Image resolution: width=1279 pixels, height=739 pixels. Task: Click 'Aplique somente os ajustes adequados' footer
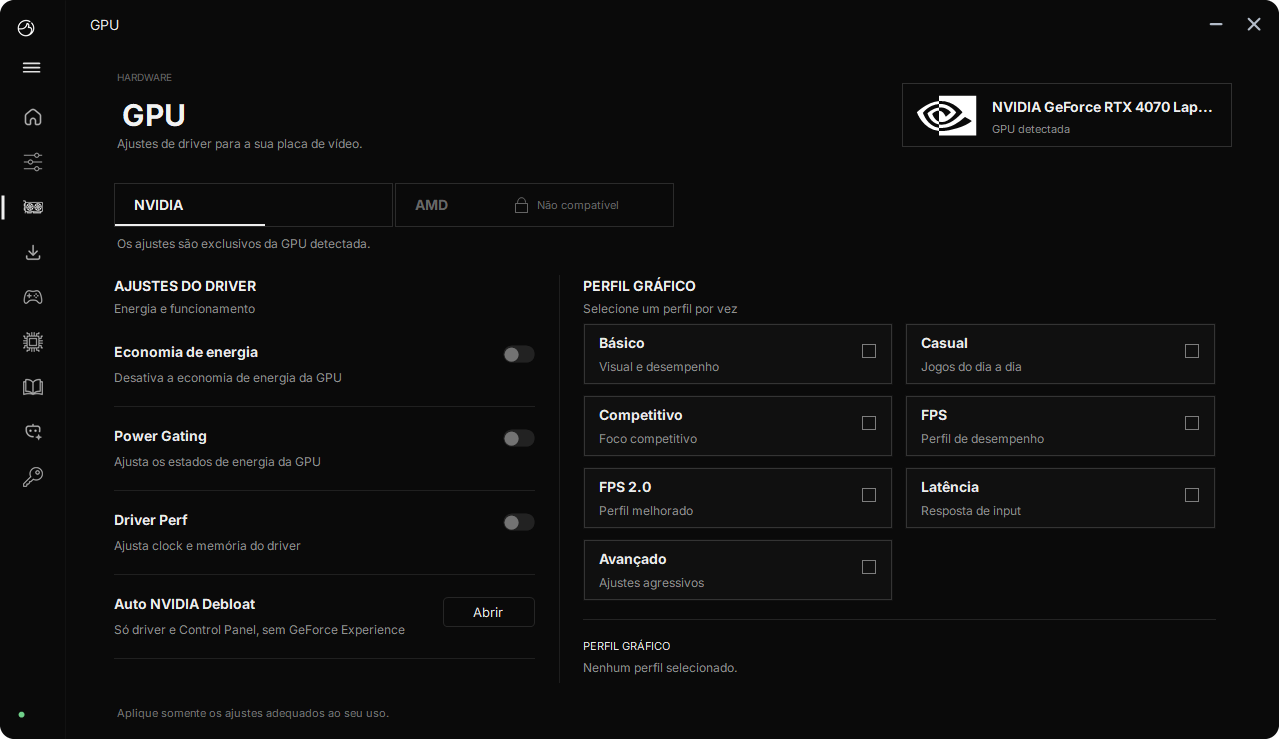253,713
